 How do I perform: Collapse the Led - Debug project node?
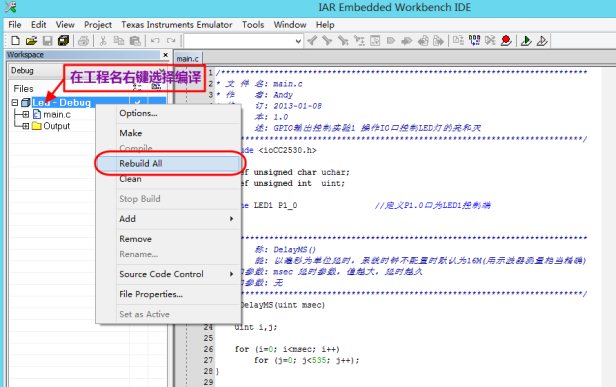(x=15, y=103)
